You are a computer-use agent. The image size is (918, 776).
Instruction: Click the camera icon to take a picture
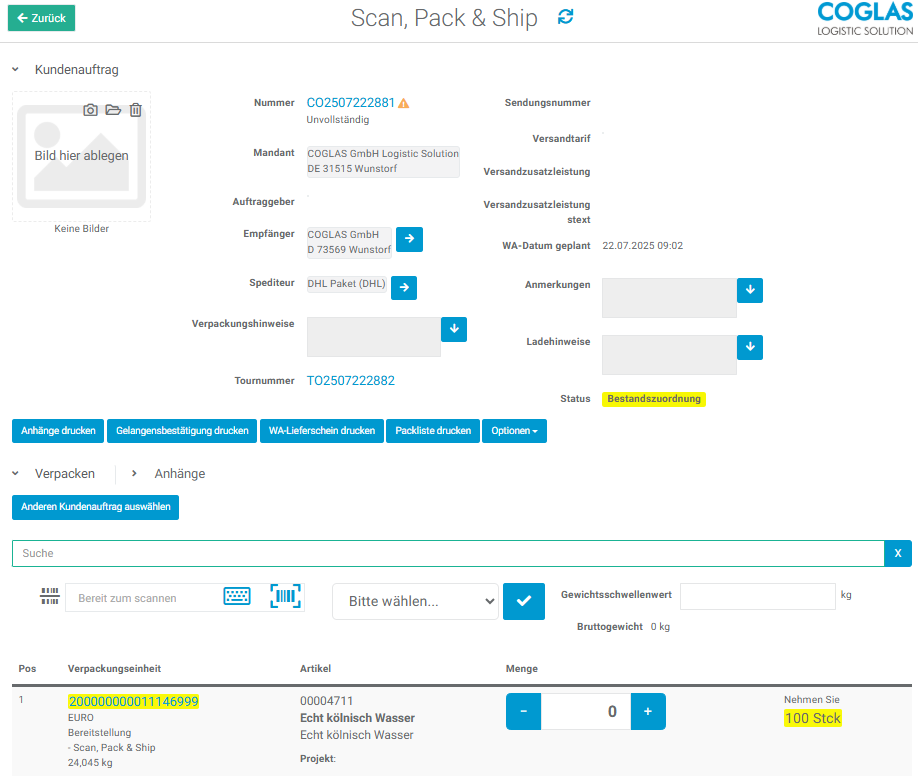(x=91, y=110)
